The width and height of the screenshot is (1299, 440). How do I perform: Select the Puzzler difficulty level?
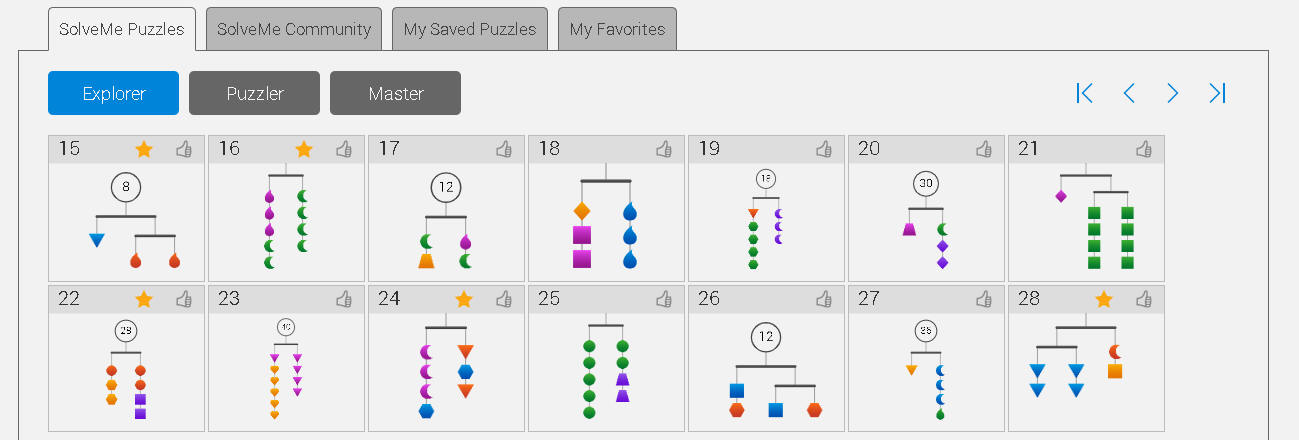(x=254, y=93)
